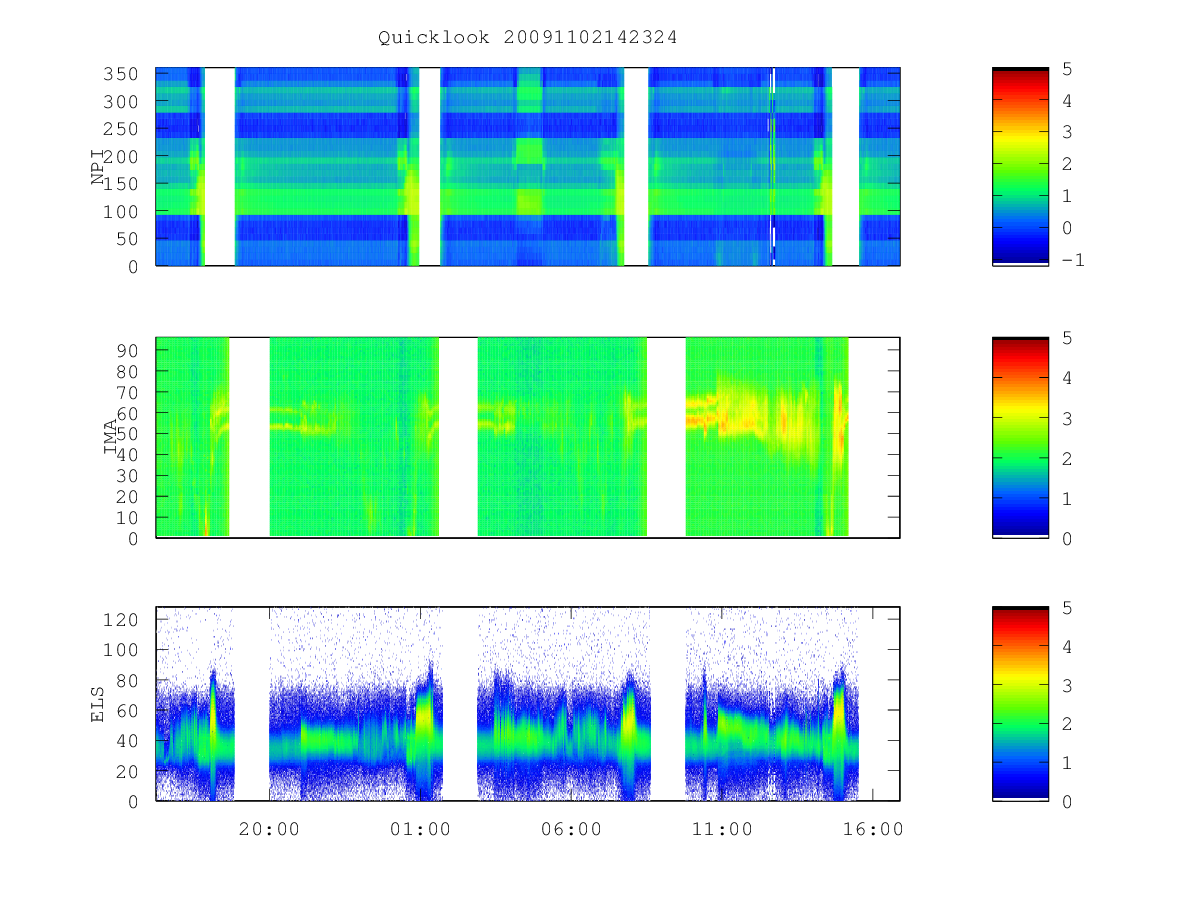Click the NPI panel color scale bar
This screenshot has height=900, width=1200.
1020,167
